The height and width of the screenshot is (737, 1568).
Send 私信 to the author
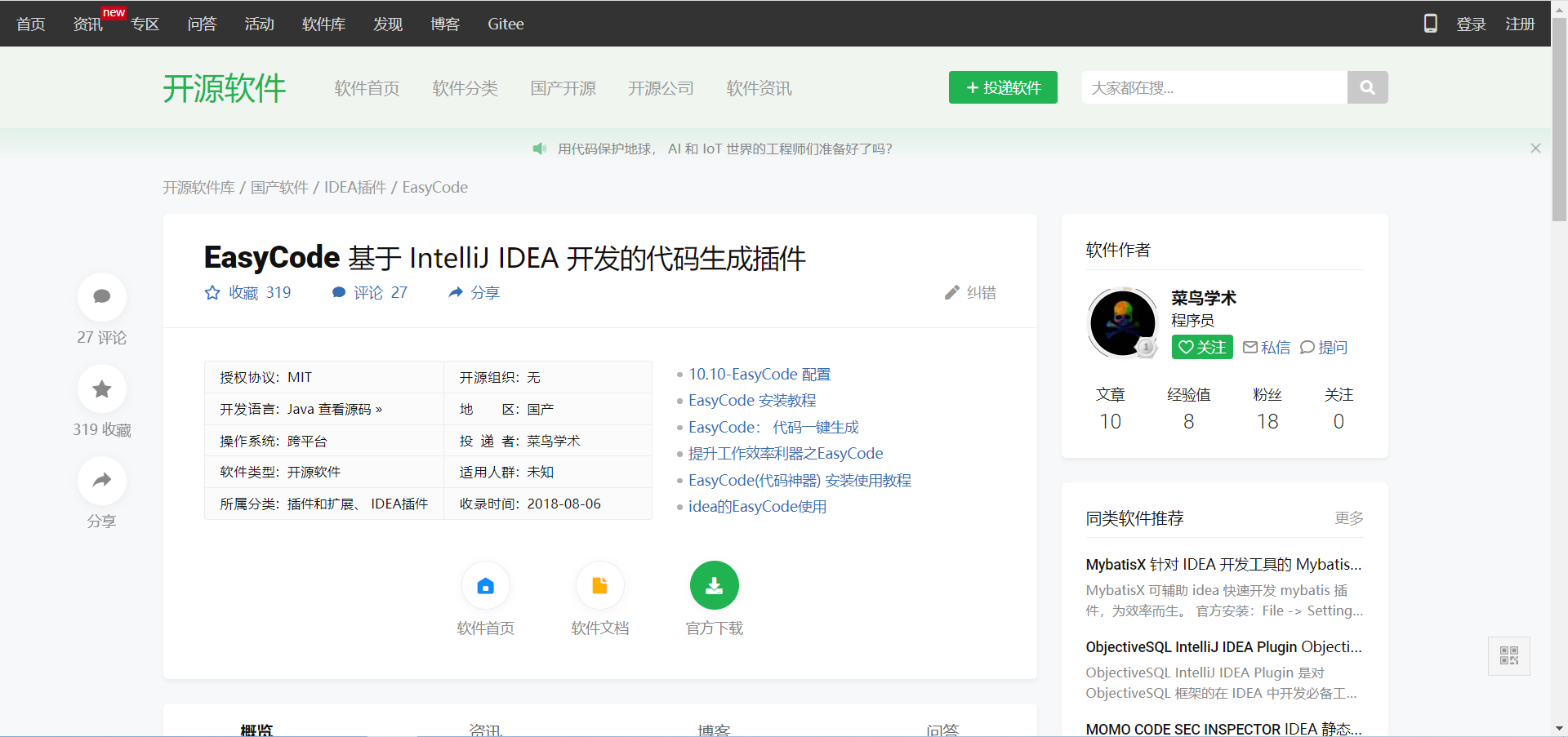[x=1267, y=348]
